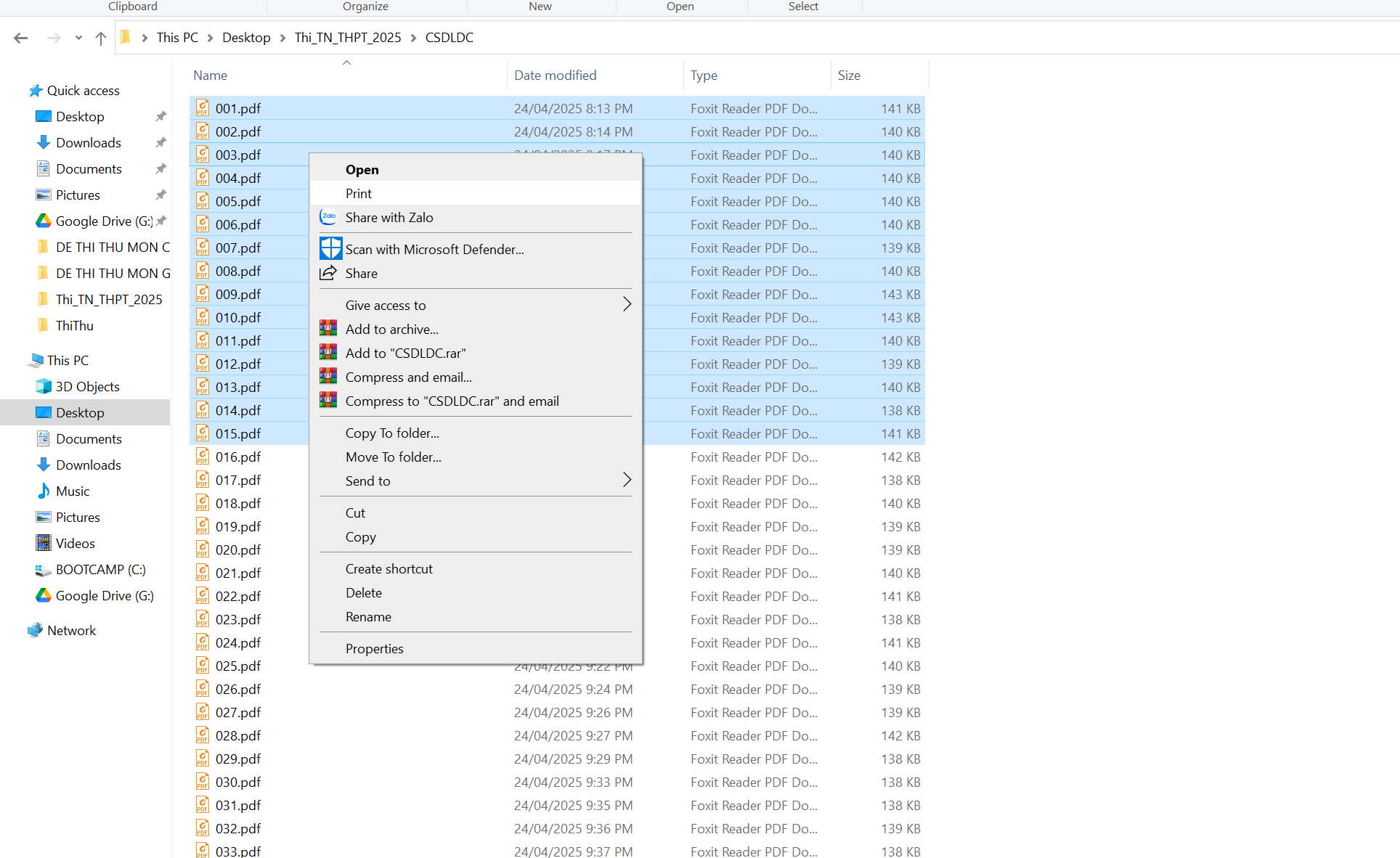
Task: Click the Google Drive icon in Quick access
Action: pyautogui.click(x=44, y=221)
